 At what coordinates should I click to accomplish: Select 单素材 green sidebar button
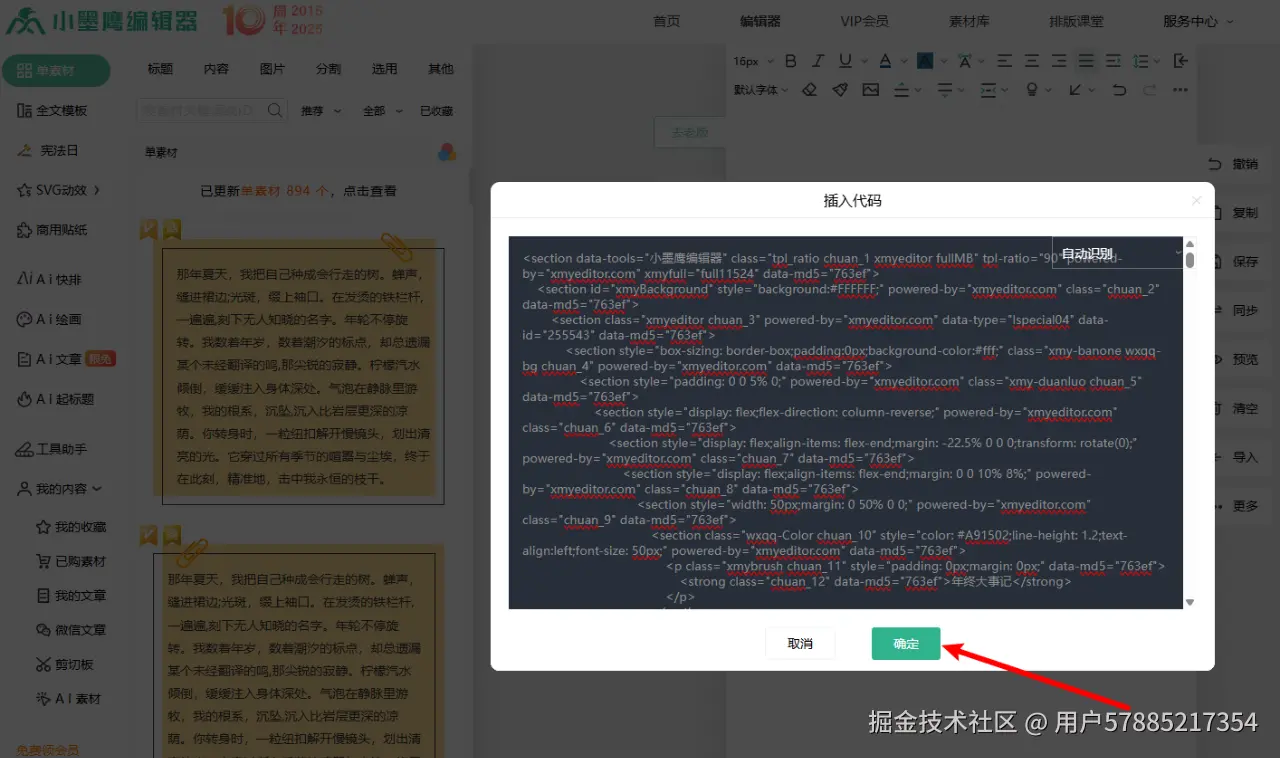(x=56, y=71)
